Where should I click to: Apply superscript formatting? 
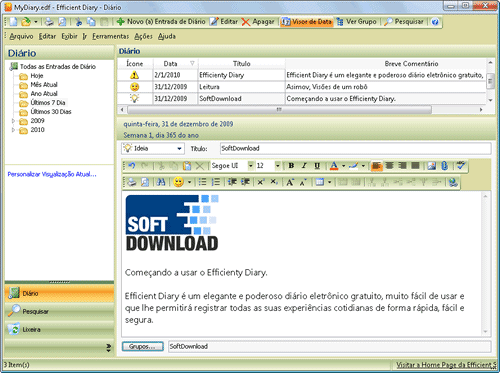[x=261, y=182]
